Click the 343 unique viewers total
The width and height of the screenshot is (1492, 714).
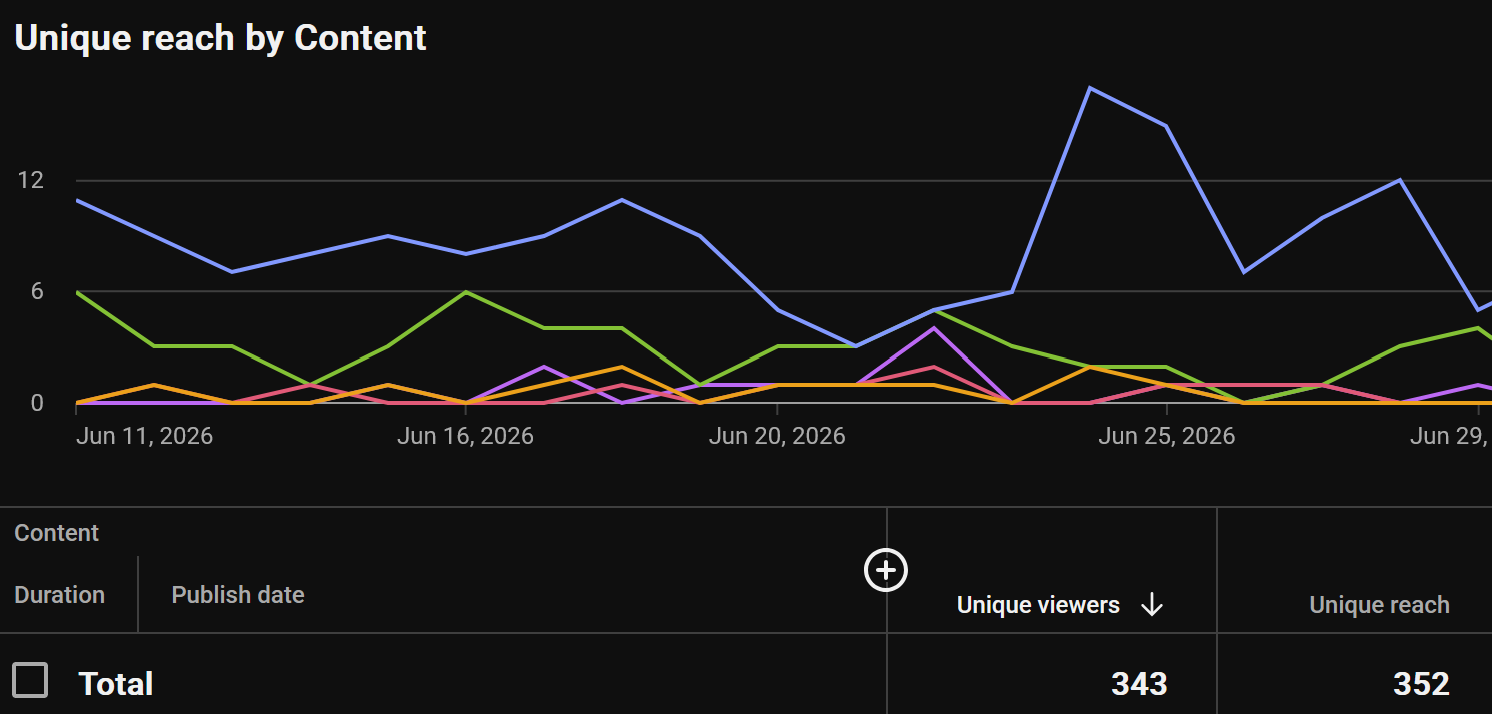(1139, 684)
